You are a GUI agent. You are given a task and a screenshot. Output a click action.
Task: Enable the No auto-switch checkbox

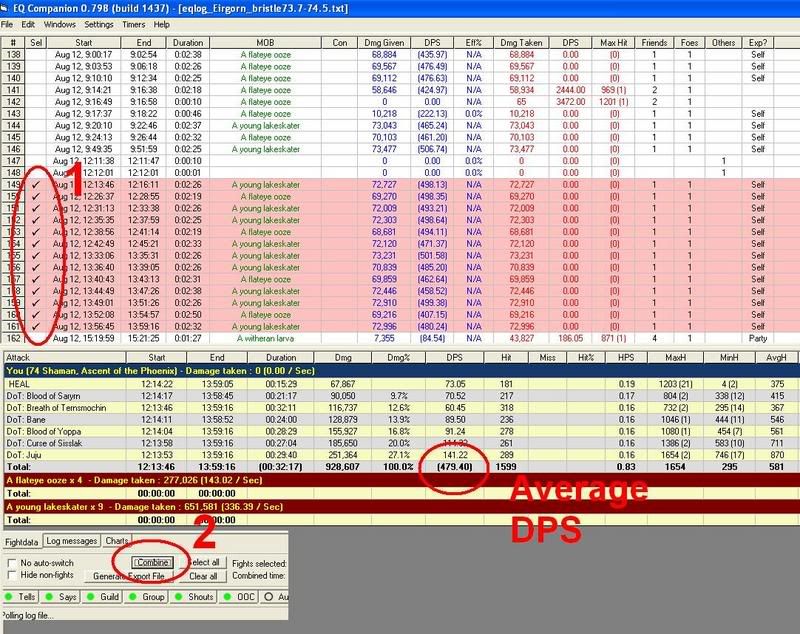[12, 563]
